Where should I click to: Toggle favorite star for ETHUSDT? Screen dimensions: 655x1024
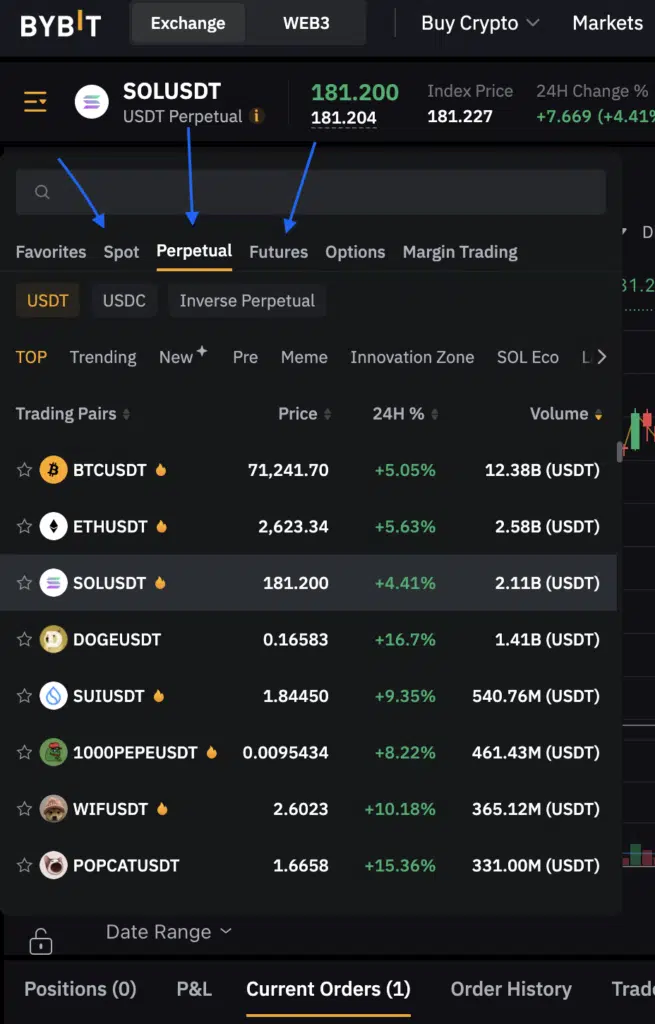point(24,526)
